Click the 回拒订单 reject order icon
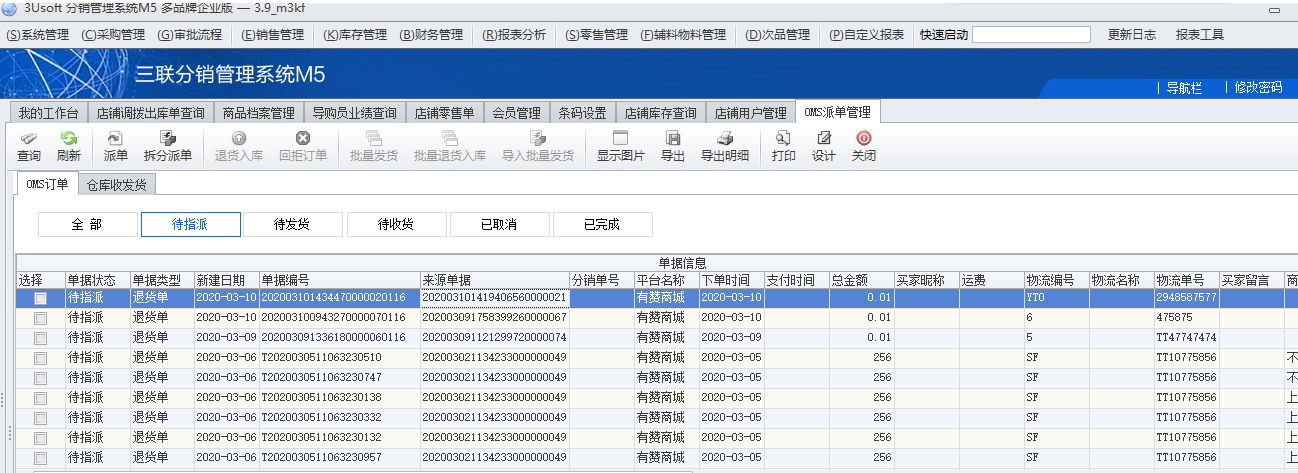The height and width of the screenshot is (473, 1298). (x=303, y=147)
